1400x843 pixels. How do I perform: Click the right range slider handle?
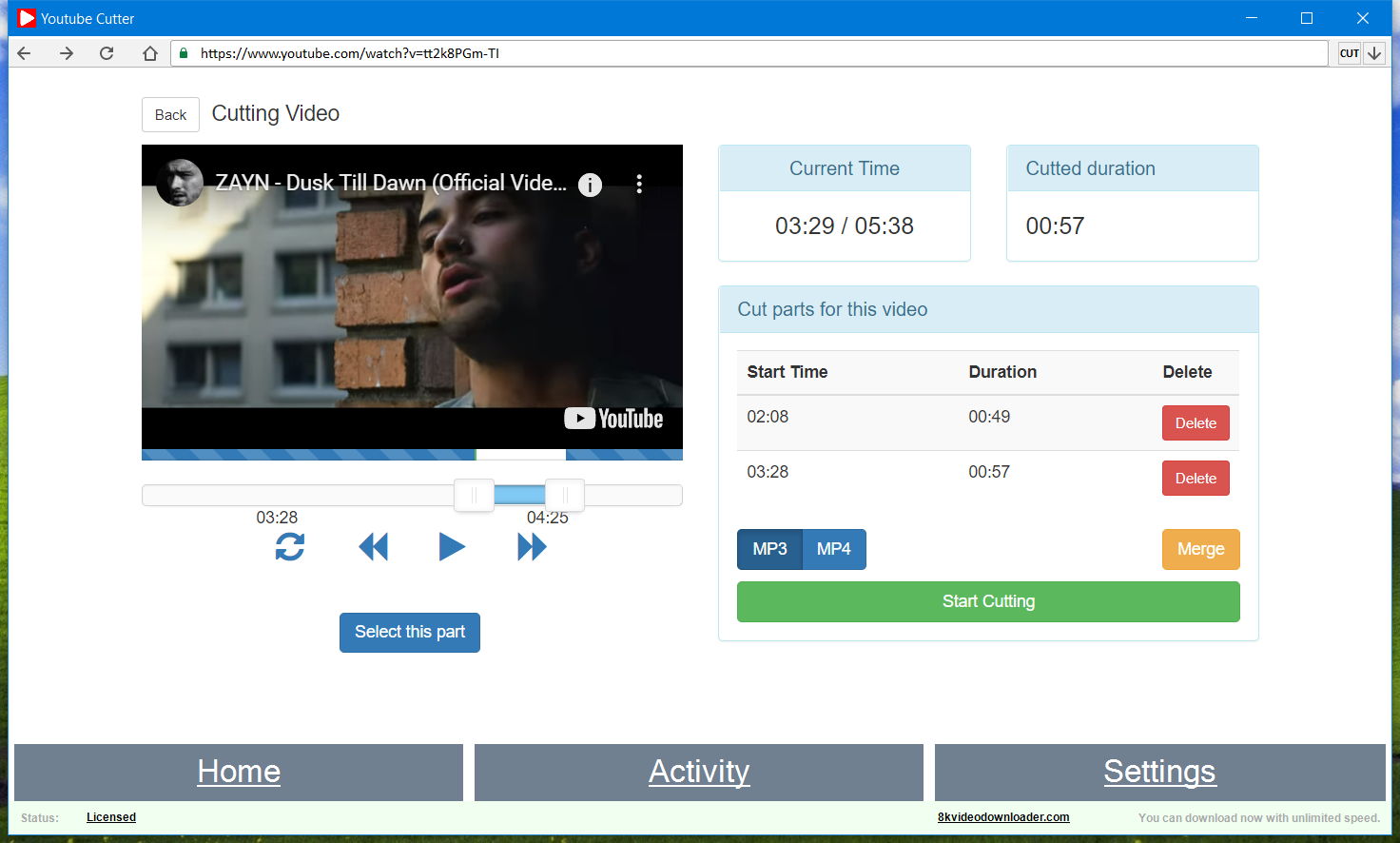point(565,495)
